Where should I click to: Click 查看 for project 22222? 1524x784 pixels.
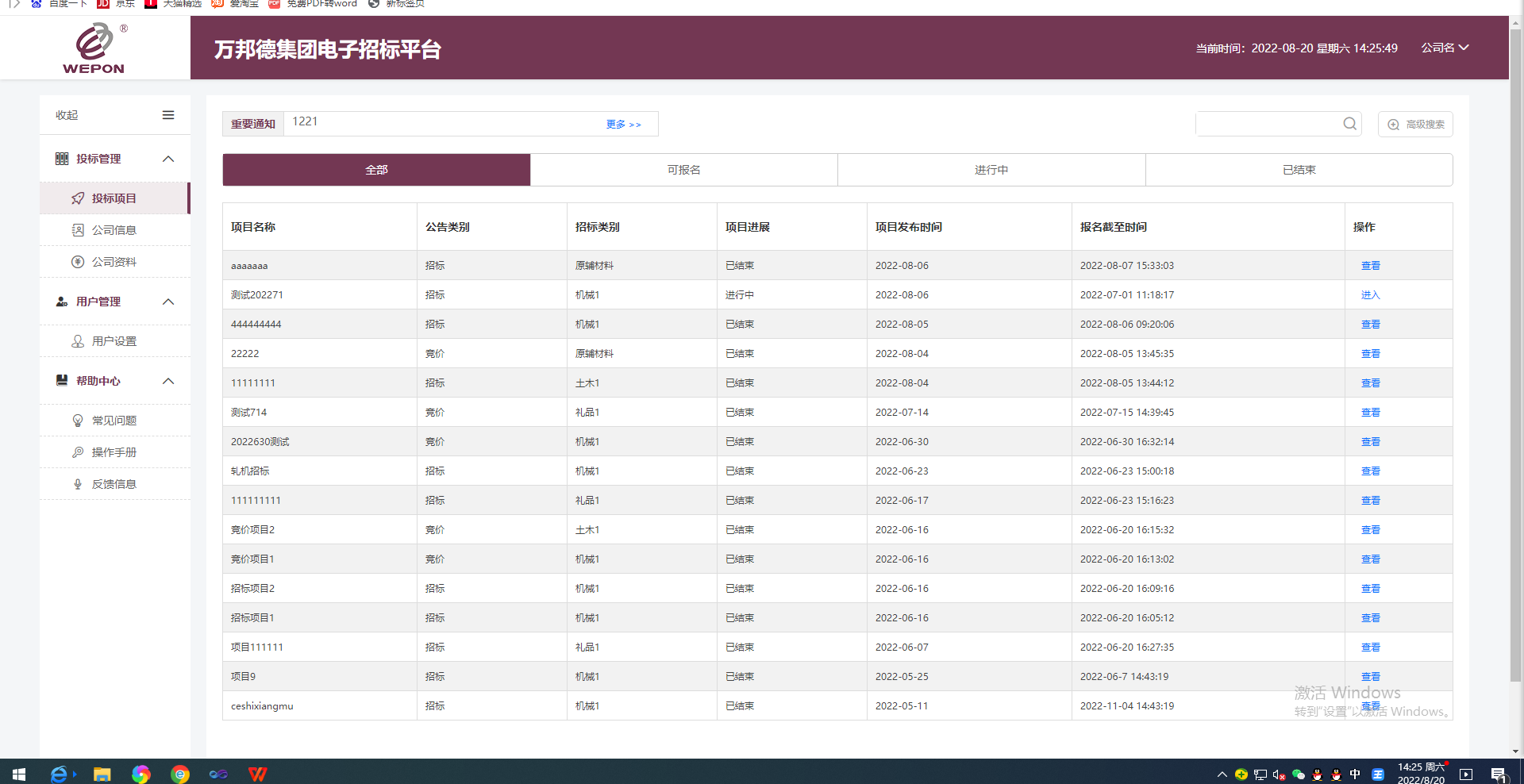click(1370, 354)
